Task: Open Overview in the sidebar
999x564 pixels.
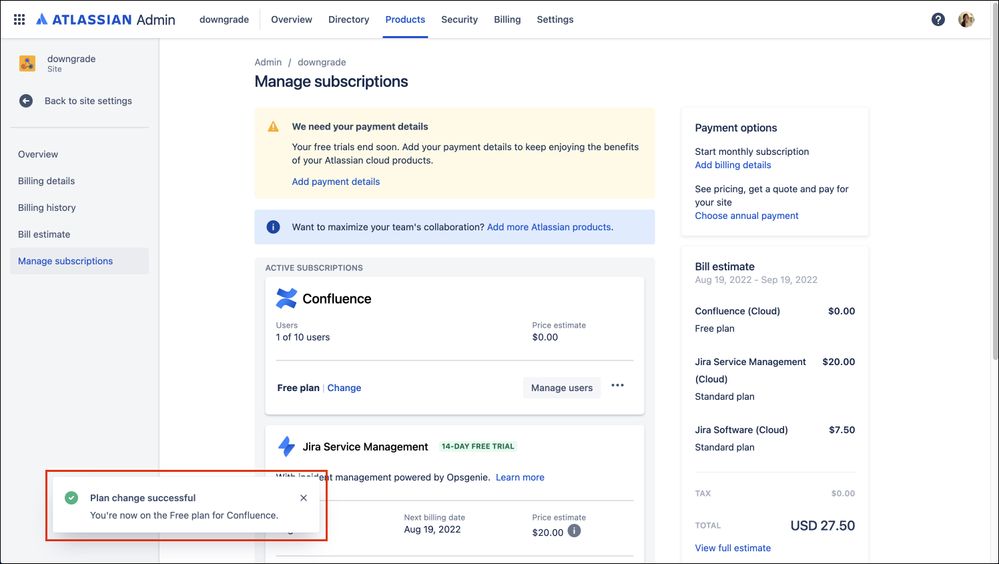Action: coord(38,154)
